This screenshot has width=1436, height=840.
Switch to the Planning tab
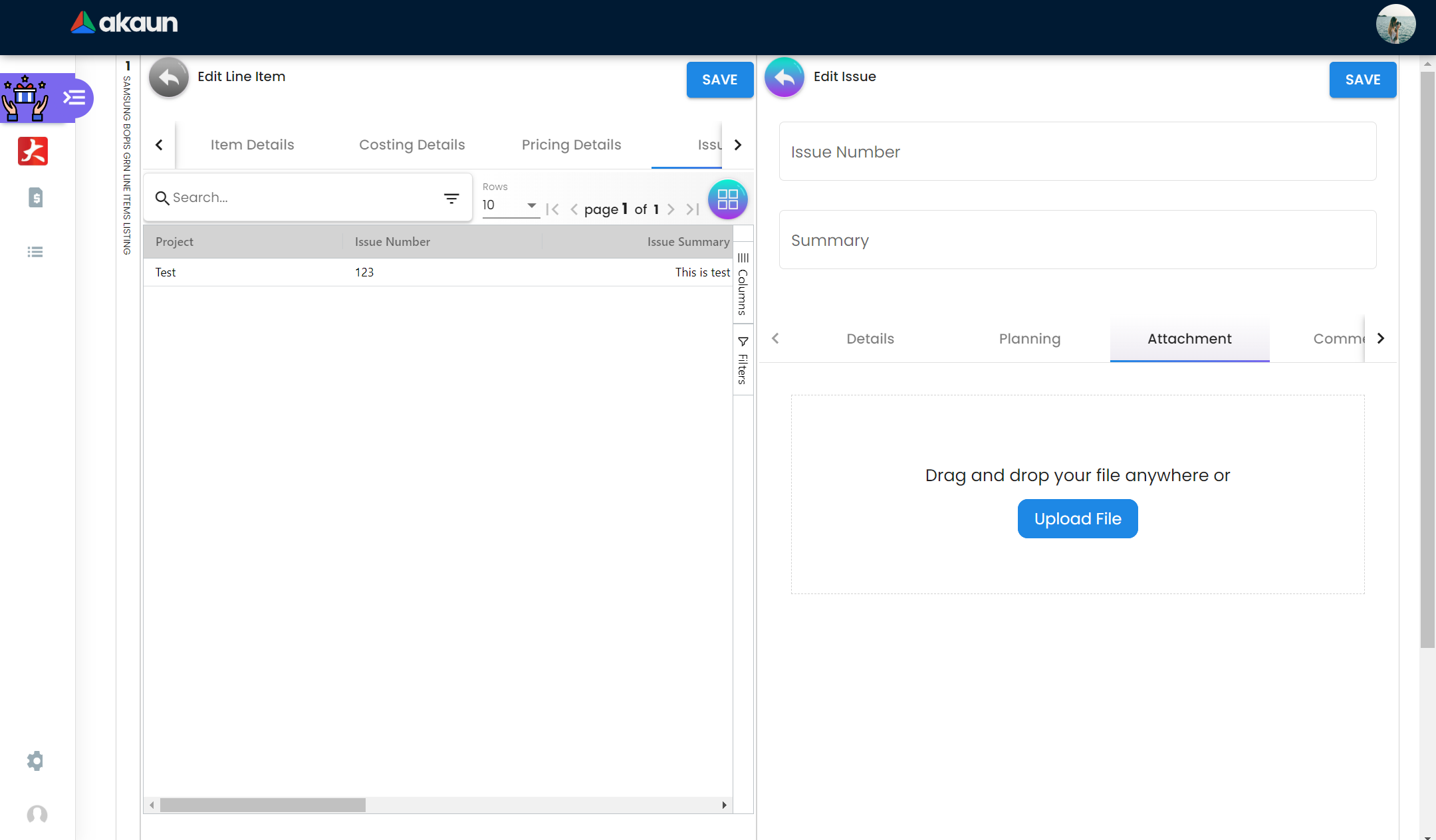point(1030,339)
